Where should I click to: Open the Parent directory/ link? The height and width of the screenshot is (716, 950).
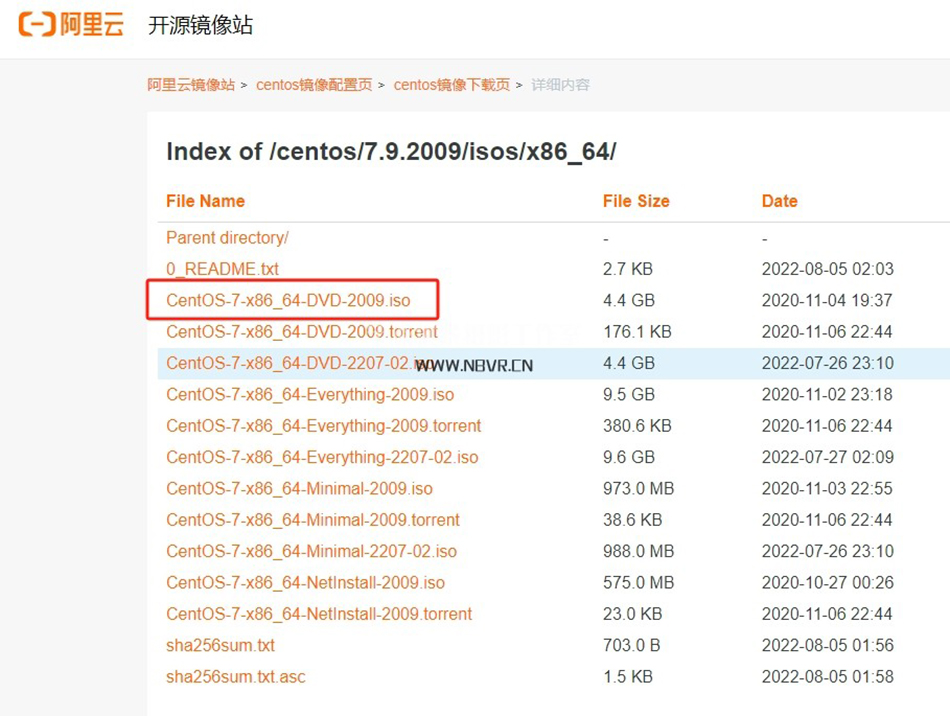pos(227,238)
